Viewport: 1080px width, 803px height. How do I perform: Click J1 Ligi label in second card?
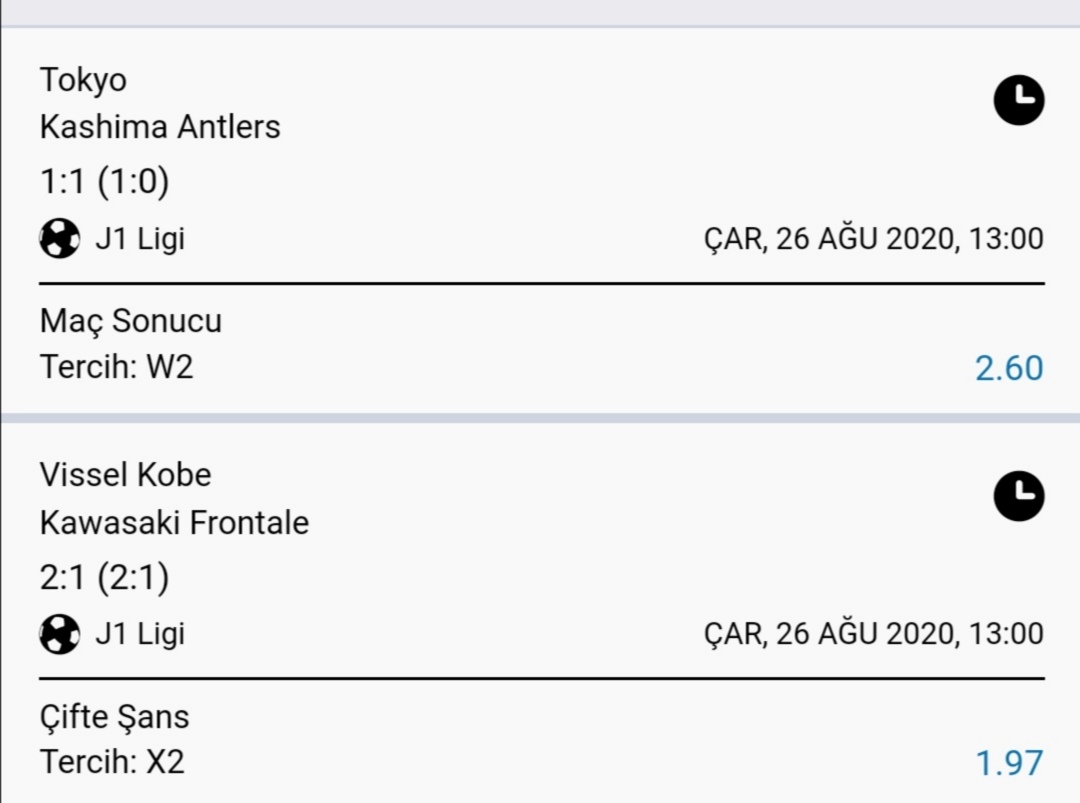[141, 634]
